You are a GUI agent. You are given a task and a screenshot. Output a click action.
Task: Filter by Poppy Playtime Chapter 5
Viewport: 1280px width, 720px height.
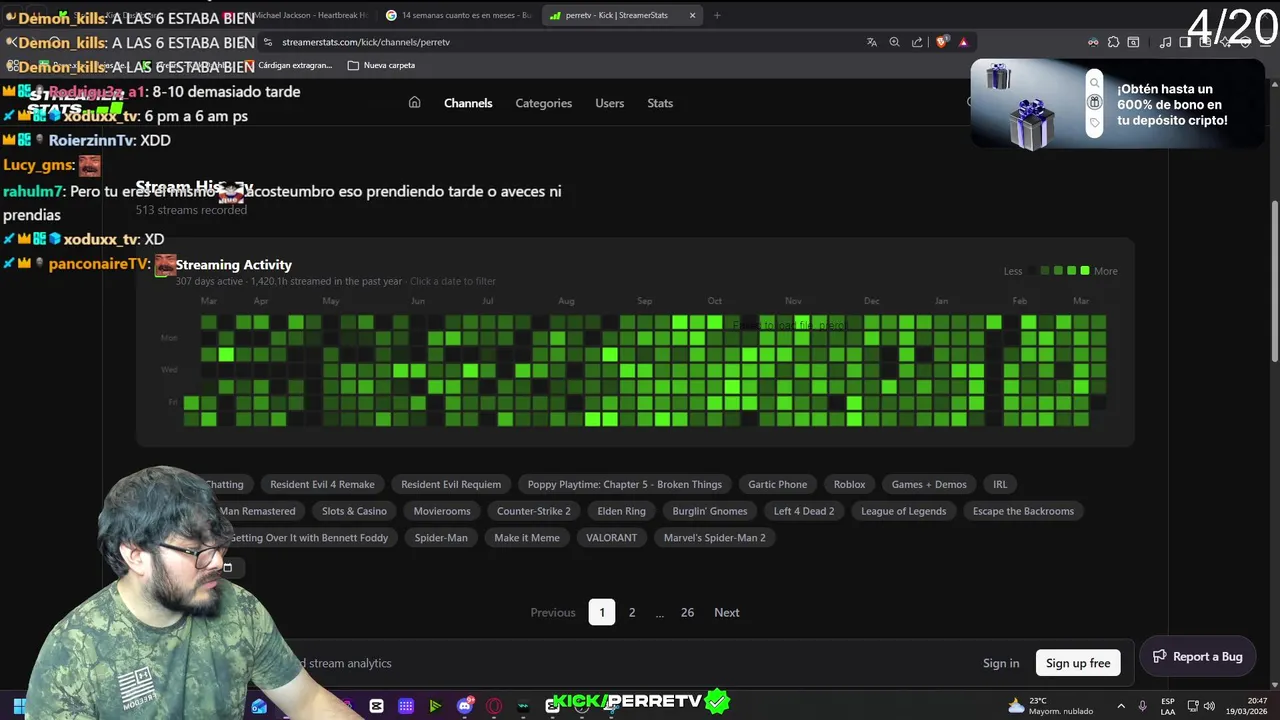point(625,484)
